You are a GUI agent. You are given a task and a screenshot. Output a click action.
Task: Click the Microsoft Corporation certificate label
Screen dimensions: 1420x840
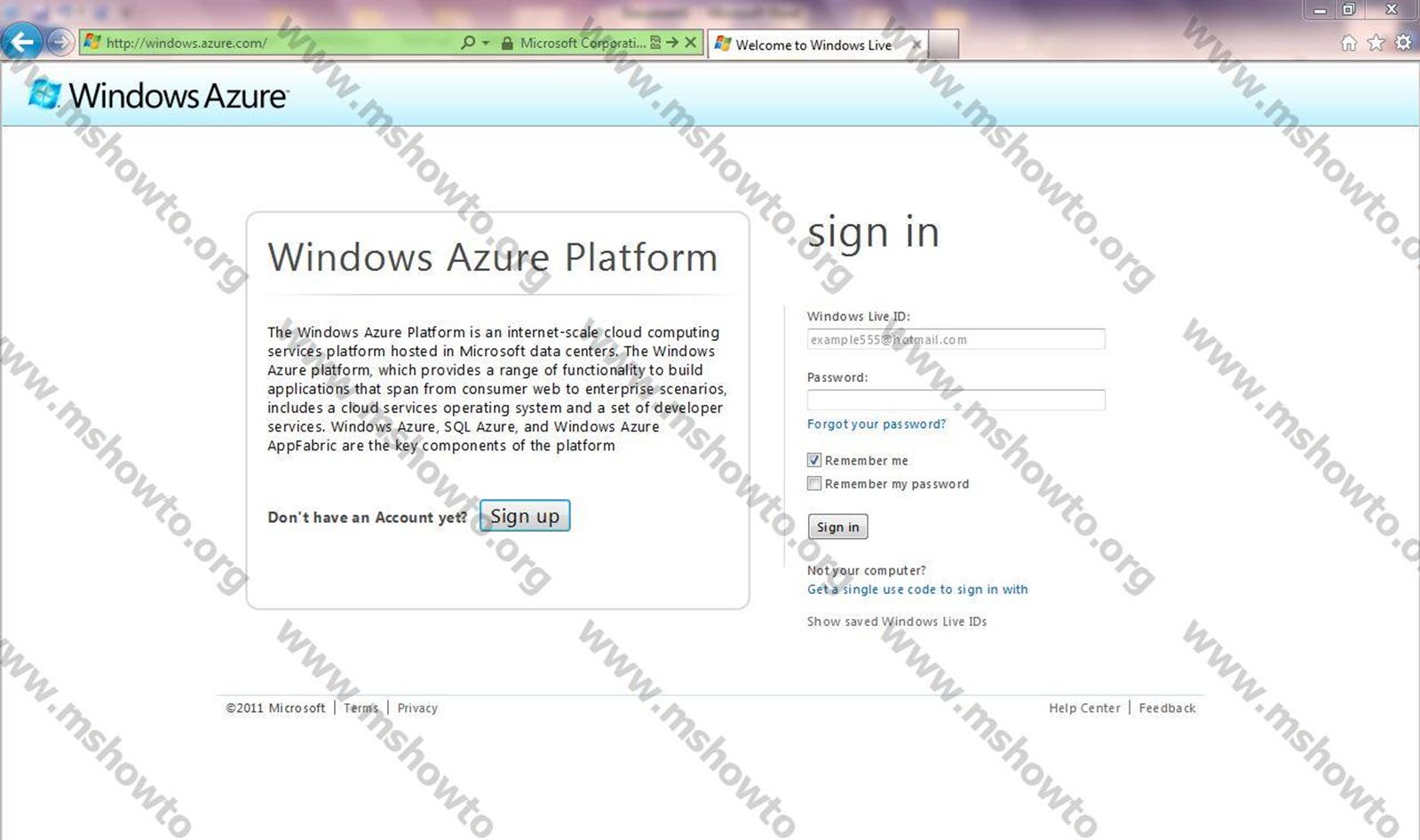(x=583, y=43)
